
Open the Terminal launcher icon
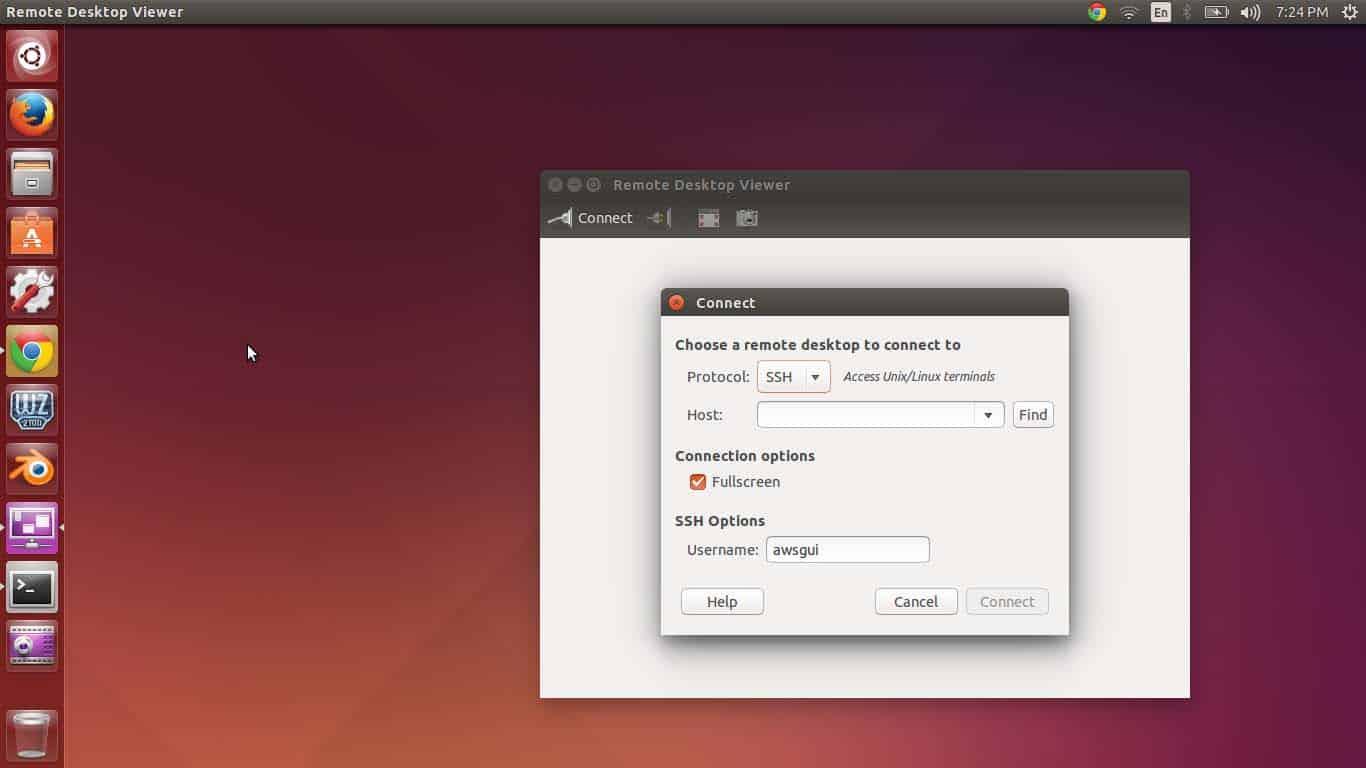point(32,587)
